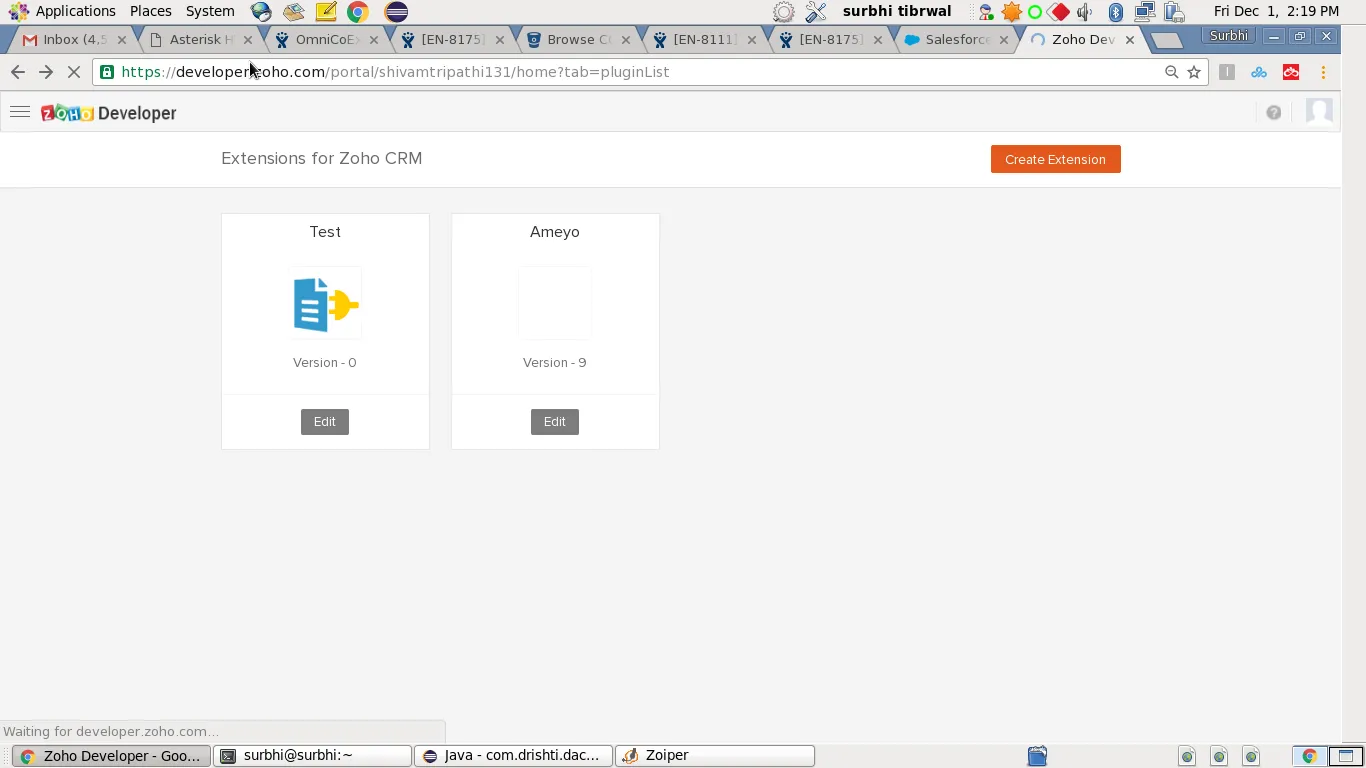Click the zoom magnifier icon in address bar

point(1171,72)
